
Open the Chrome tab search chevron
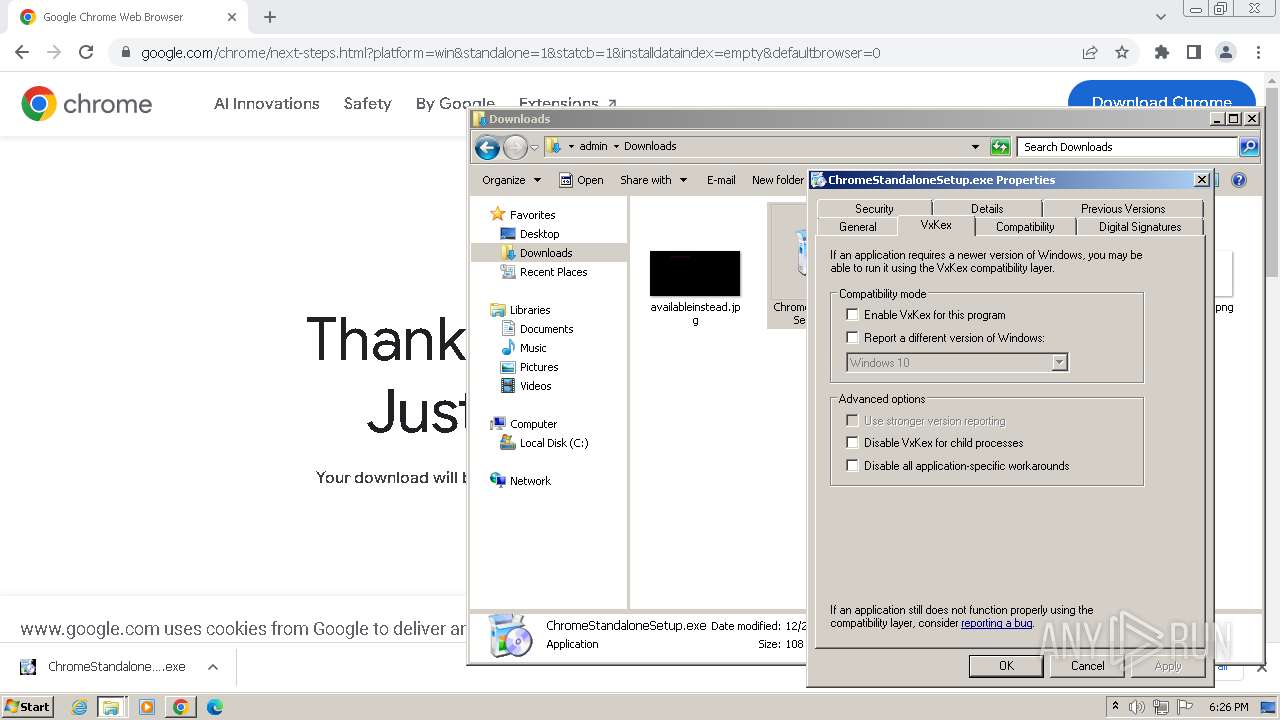point(1160,17)
